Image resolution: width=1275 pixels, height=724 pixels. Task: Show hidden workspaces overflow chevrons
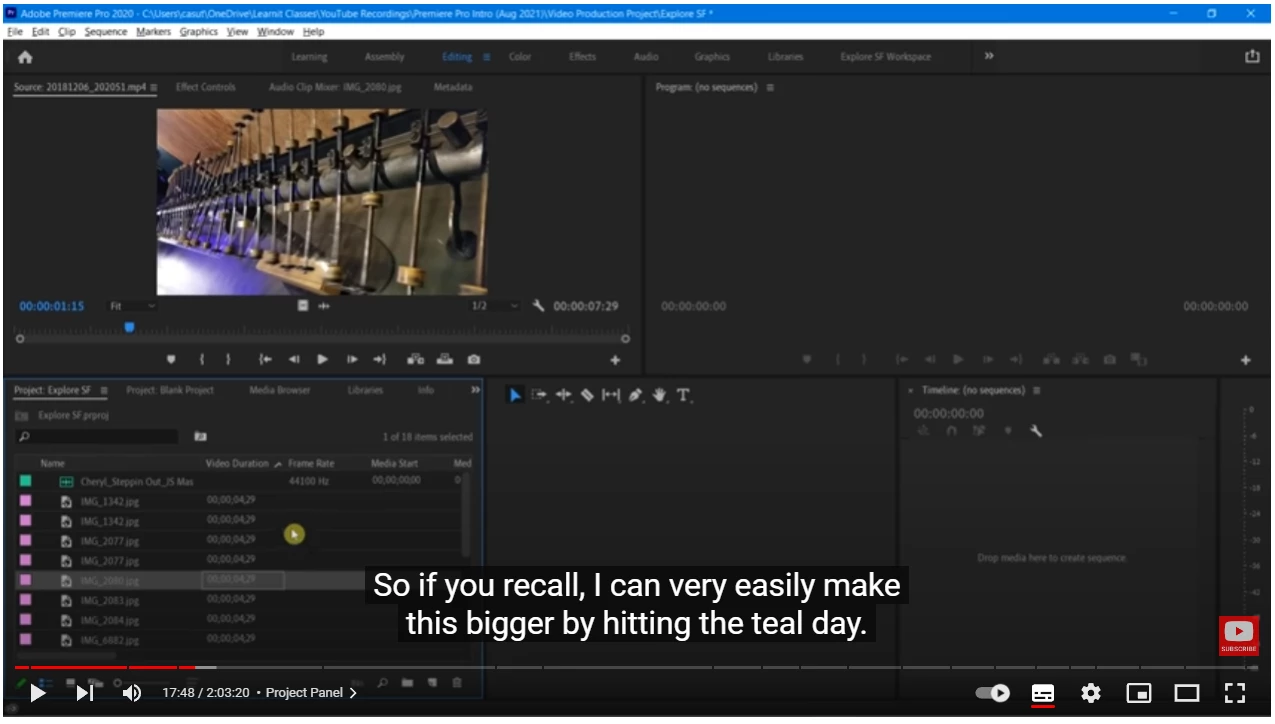point(989,56)
